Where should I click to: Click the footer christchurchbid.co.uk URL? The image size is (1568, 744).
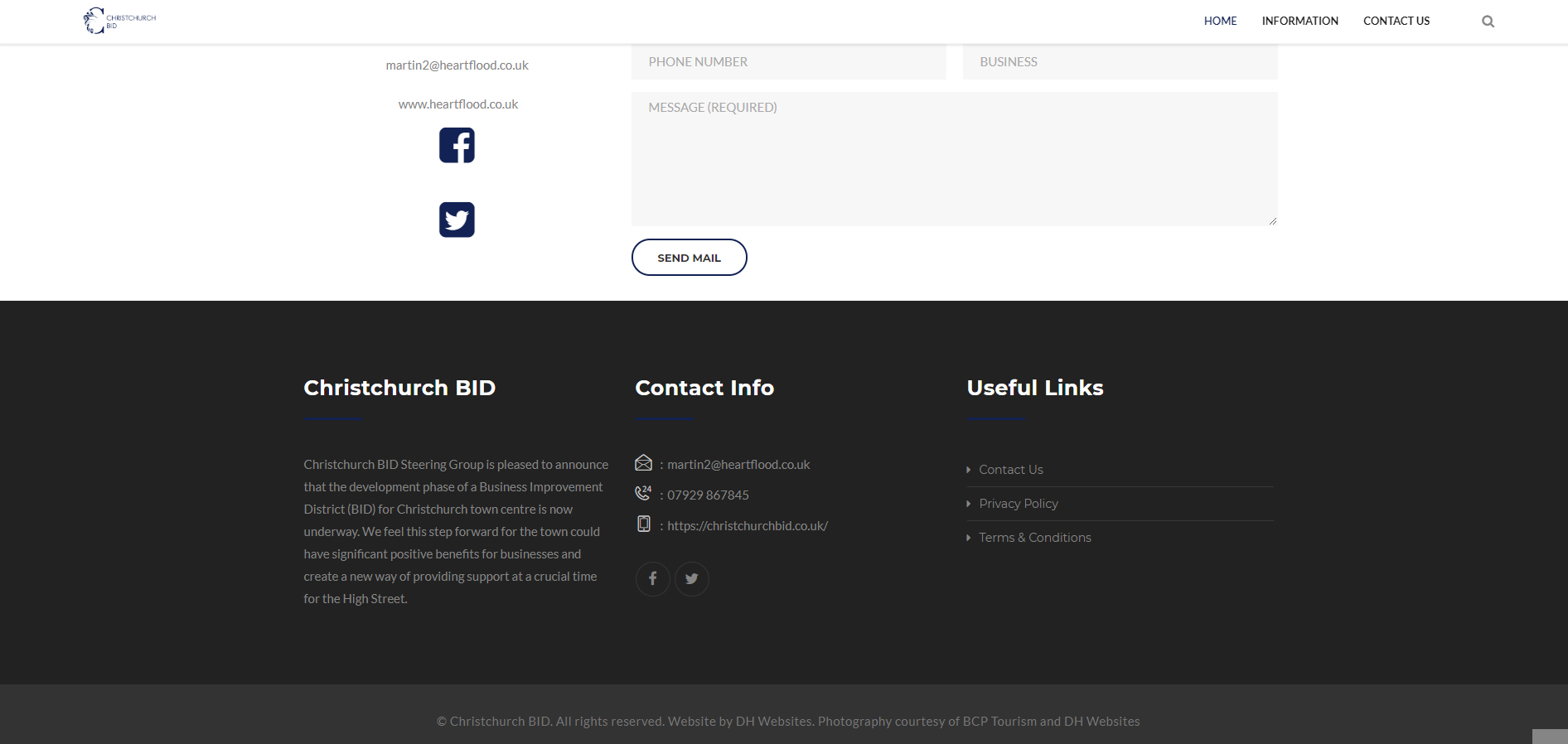(x=748, y=526)
